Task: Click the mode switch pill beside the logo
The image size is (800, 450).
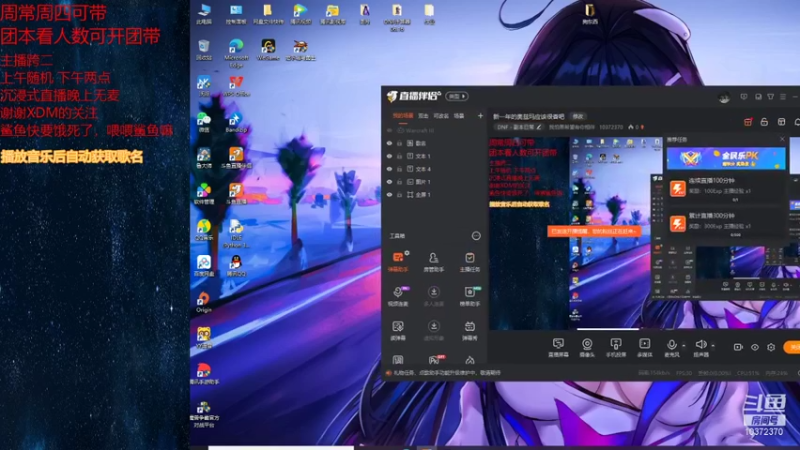Action: click(457, 96)
